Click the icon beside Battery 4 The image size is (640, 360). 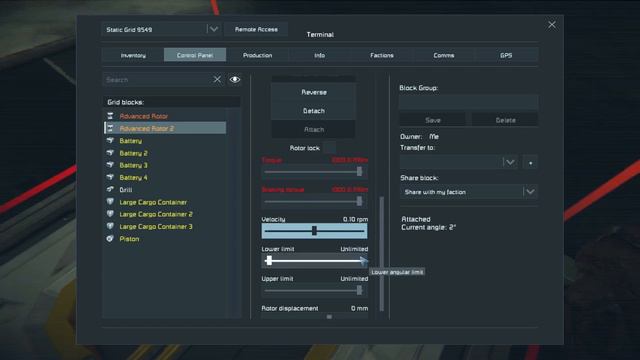pos(110,177)
